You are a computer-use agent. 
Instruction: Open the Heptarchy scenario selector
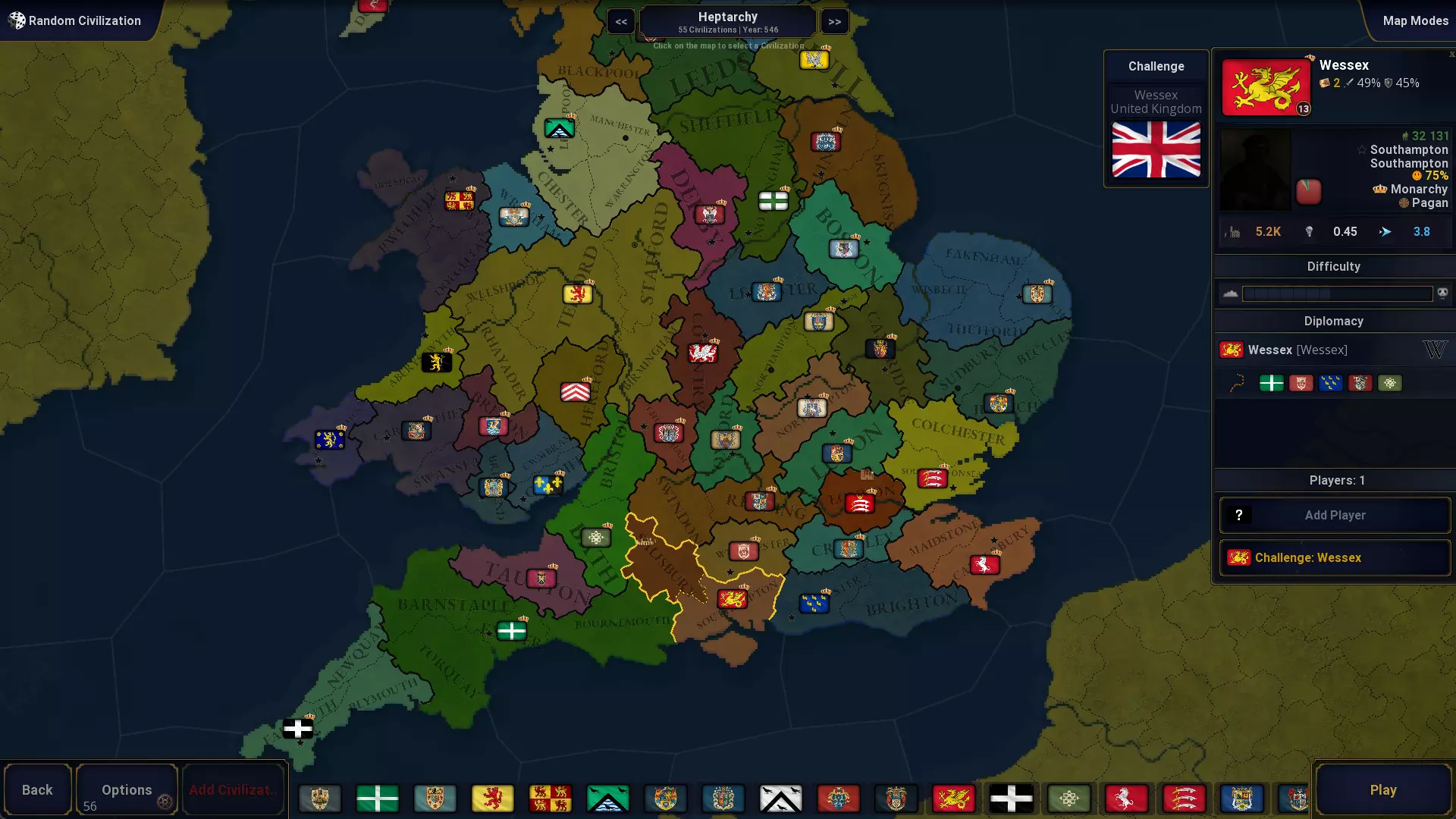point(727,21)
